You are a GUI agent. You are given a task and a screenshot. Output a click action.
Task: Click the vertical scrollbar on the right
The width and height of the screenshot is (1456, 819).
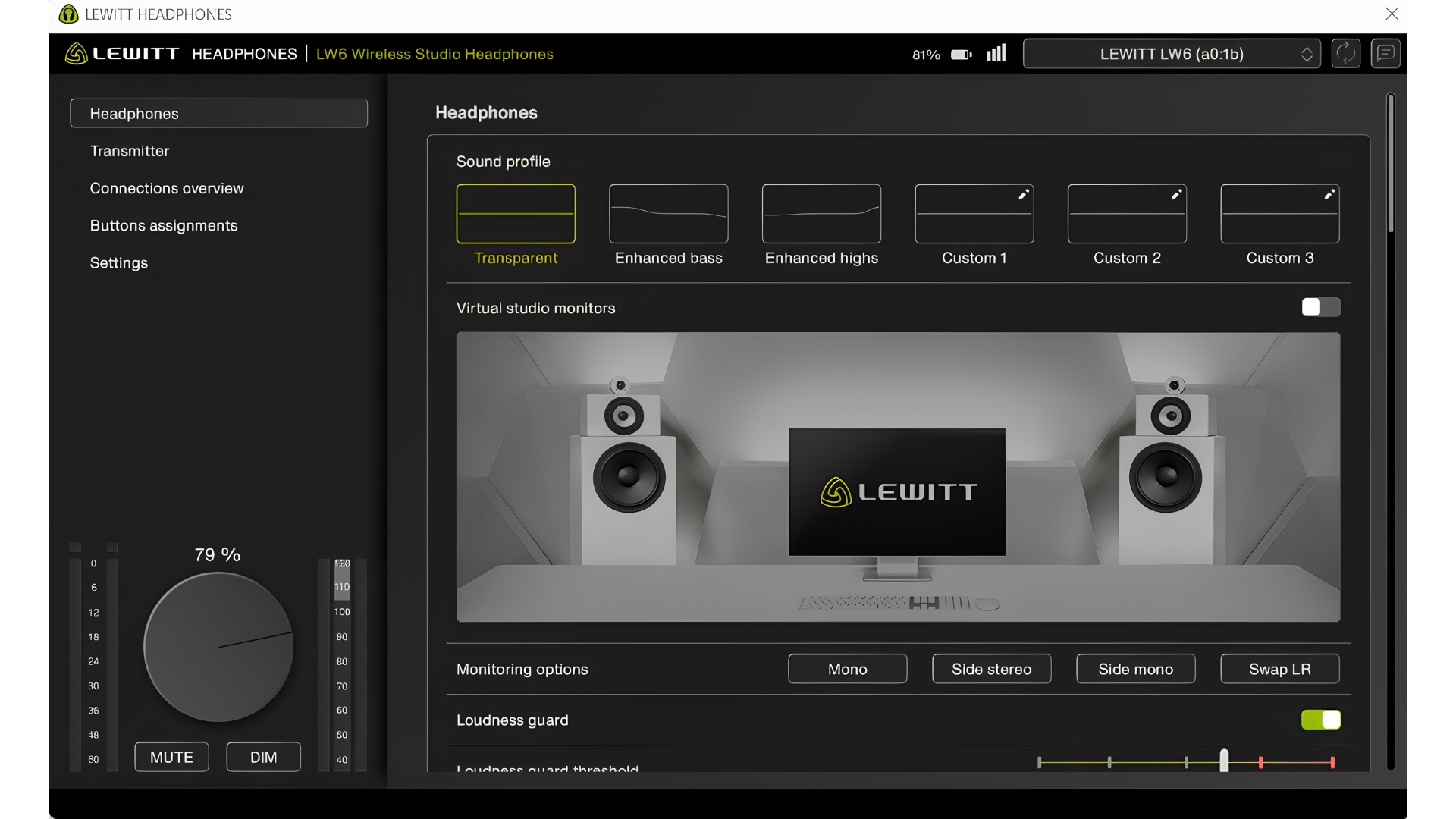(x=1391, y=163)
